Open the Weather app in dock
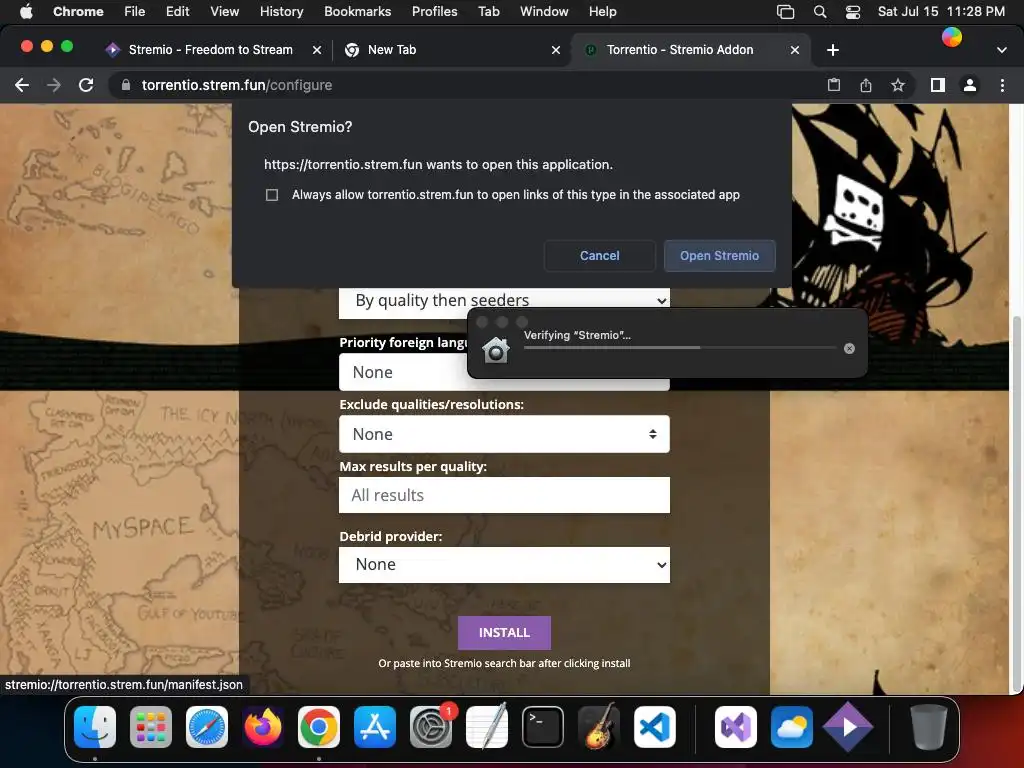The height and width of the screenshot is (768, 1024). click(x=792, y=727)
